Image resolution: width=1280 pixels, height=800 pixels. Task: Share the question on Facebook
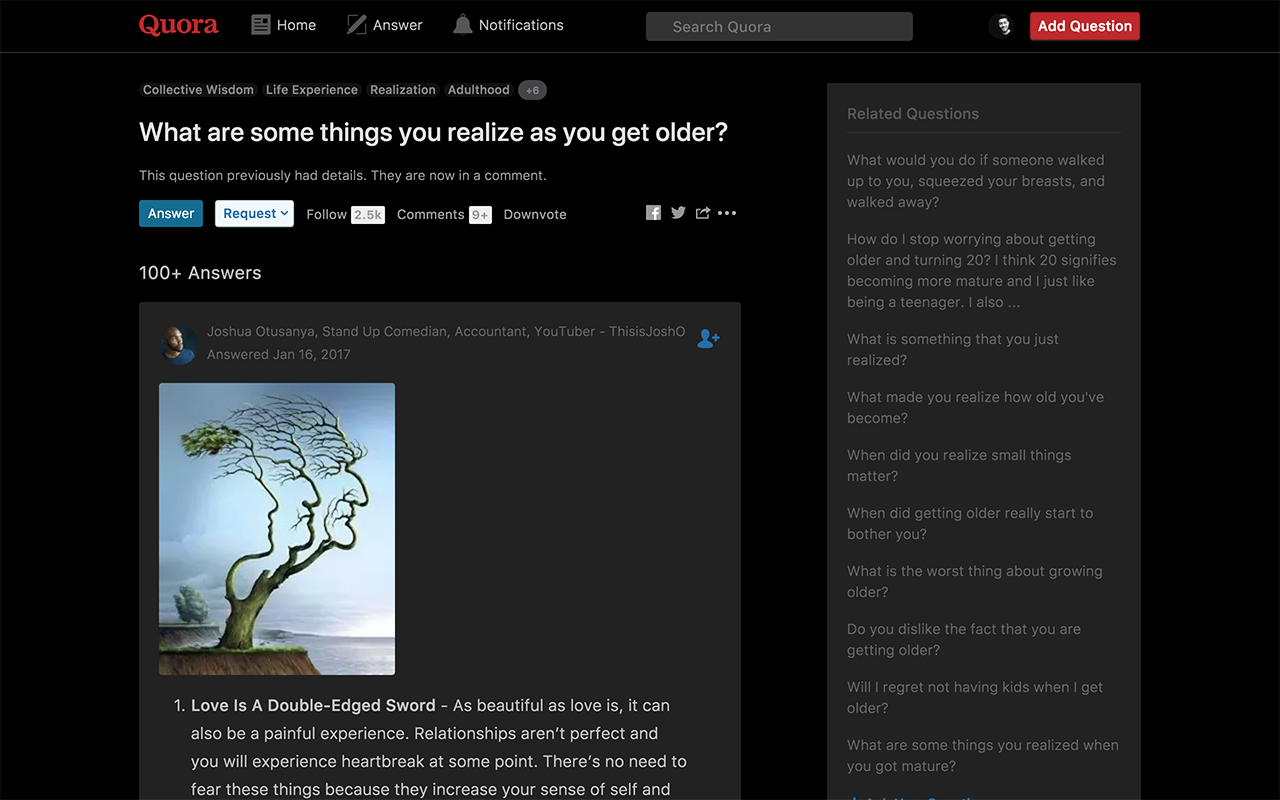653,212
